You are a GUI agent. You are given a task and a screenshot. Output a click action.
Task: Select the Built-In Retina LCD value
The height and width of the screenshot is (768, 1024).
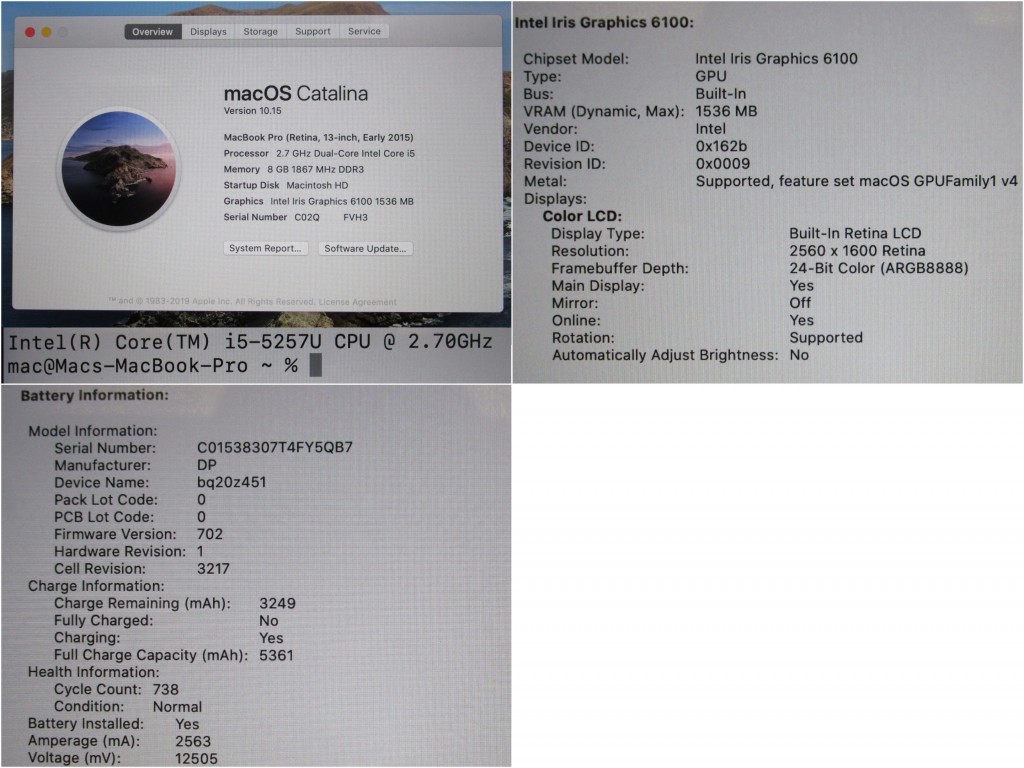point(855,233)
